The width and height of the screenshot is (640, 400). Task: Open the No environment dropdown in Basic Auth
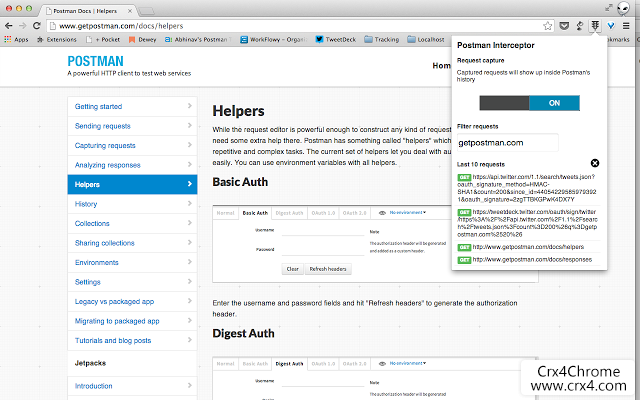pyautogui.click(x=408, y=213)
